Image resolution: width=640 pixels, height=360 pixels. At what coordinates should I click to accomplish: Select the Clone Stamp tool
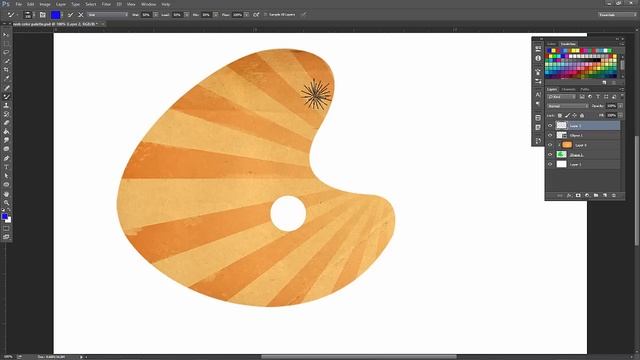(6, 105)
